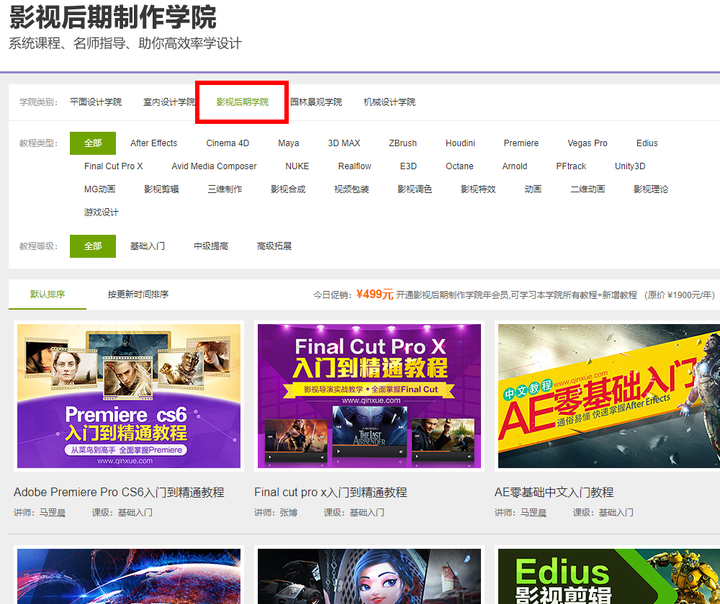Open Final Cut Pro X course thumbnail

[x=369, y=396]
